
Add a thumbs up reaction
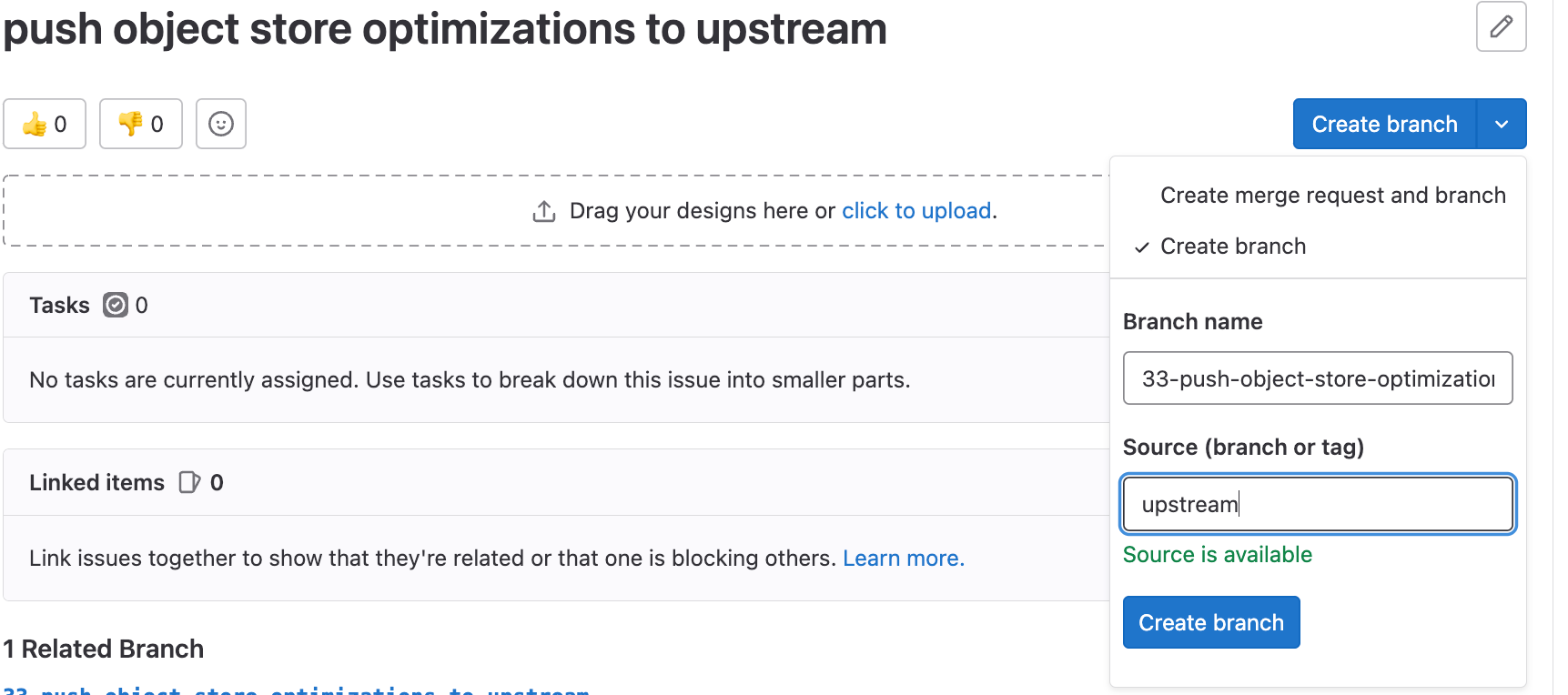45,124
